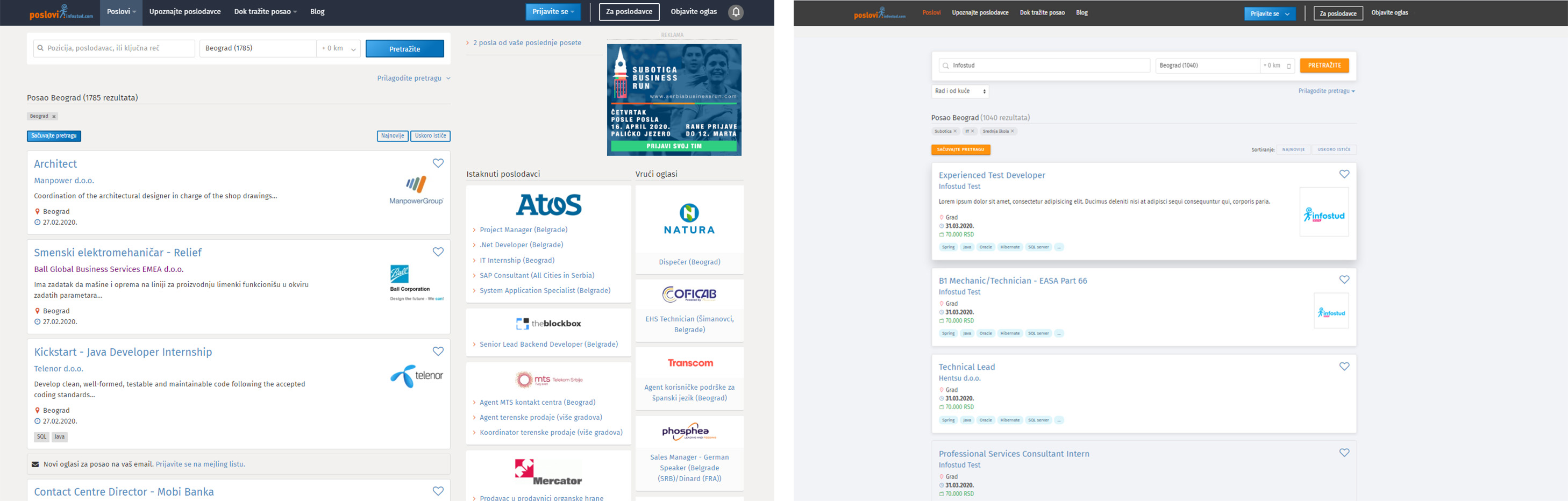The width and height of the screenshot is (1568, 501).
Task: Expand Prijavite se dropdown on left page
Action: 553,12
